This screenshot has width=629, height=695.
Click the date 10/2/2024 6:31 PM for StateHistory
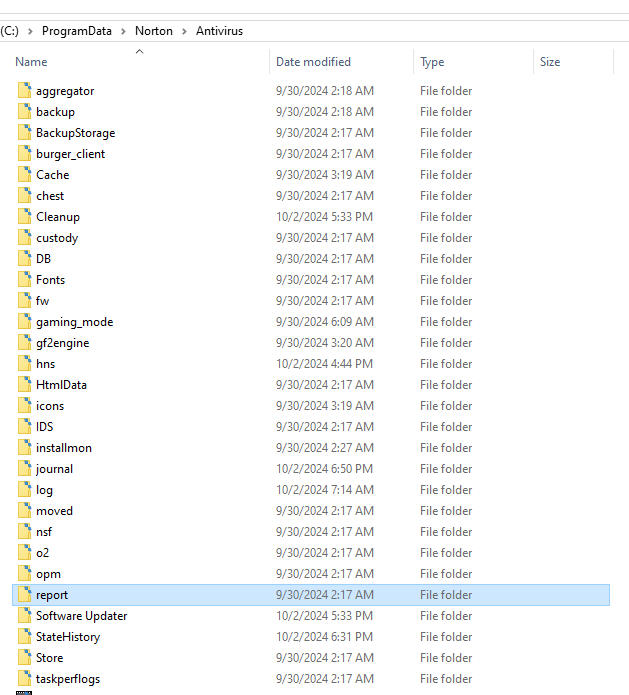(x=324, y=636)
